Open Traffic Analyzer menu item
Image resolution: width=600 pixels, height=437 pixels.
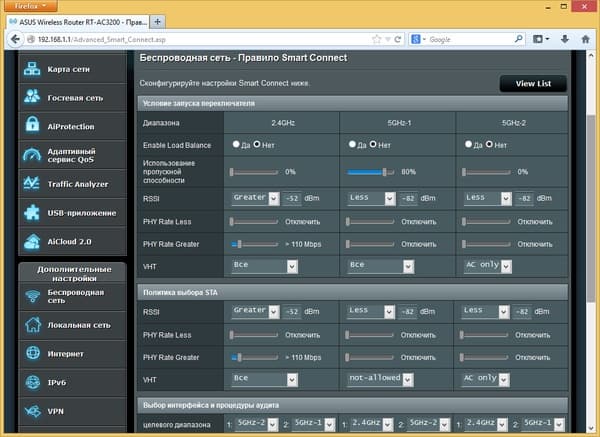72,184
